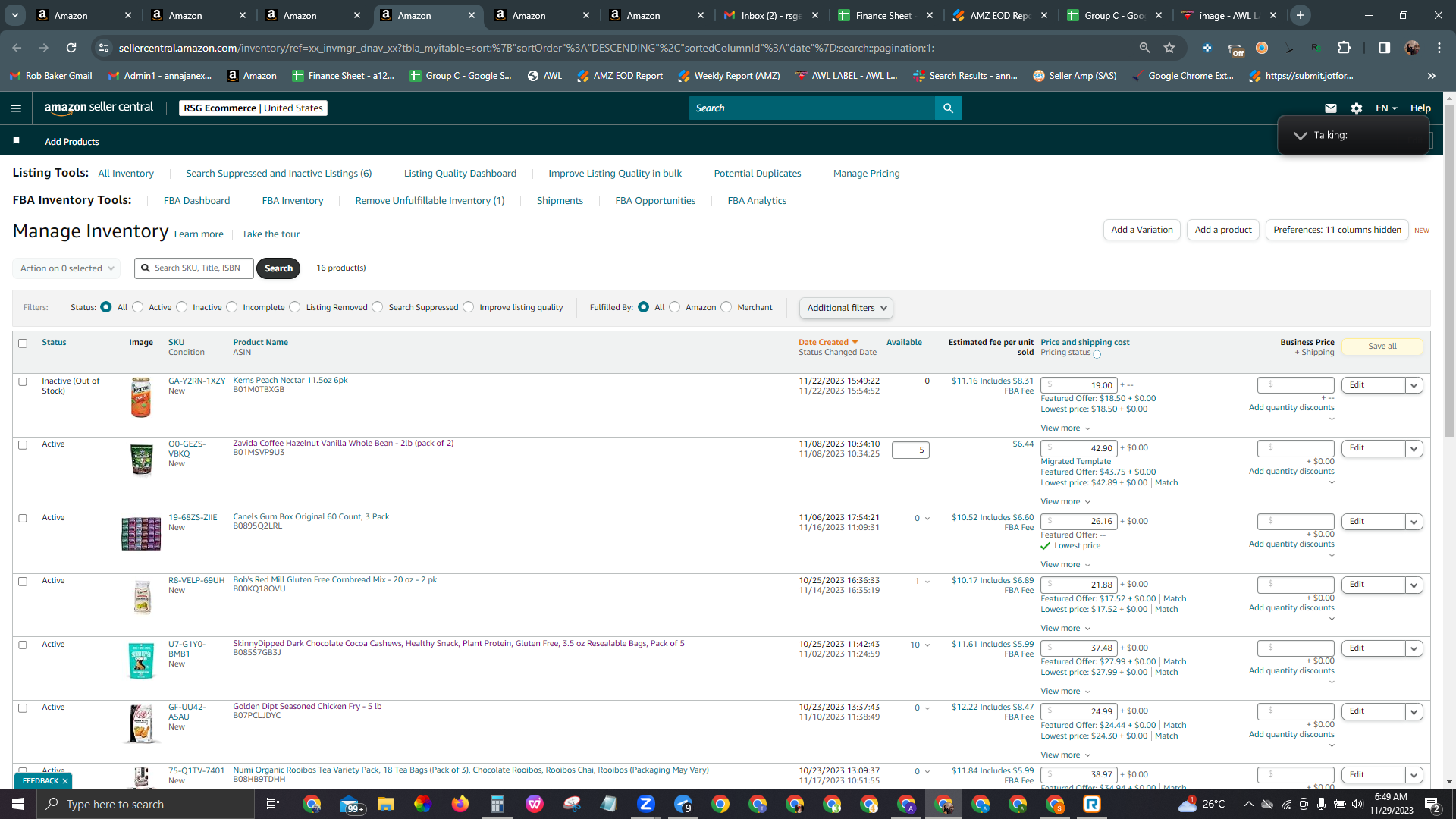Click the pricing status info icon
The image size is (1456, 819).
(x=1097, y=354)
